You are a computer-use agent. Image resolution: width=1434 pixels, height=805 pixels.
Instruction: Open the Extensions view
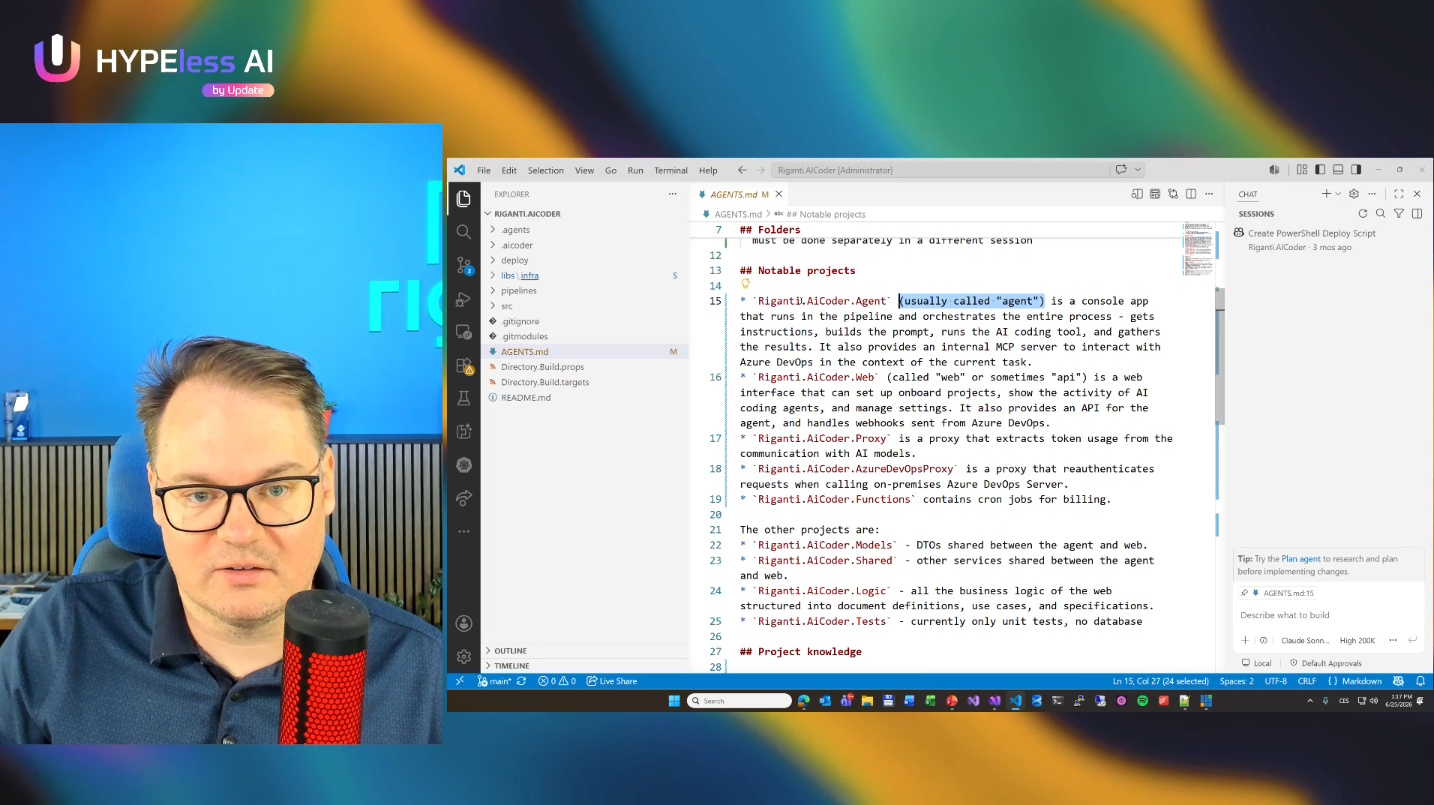(463, 366)
